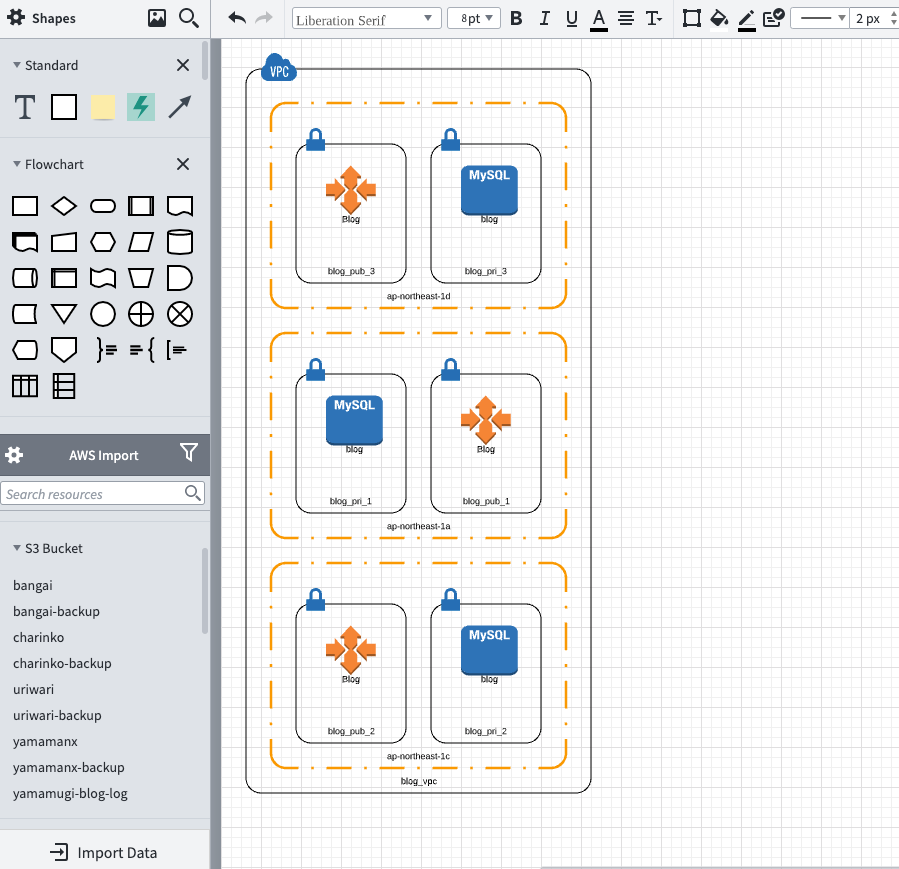The height and width of the screenshot is (869, 899).
Task: Open the line color pencil
Action: click(746, 20)
